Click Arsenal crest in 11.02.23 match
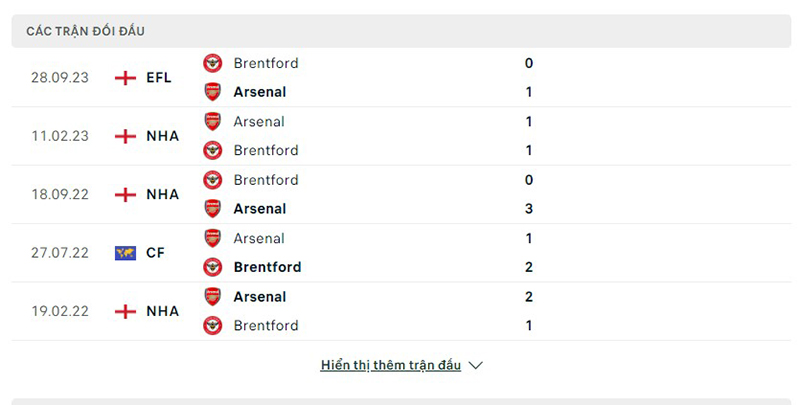This screenshot has width=800, height=405. click(x=213, y=121)
